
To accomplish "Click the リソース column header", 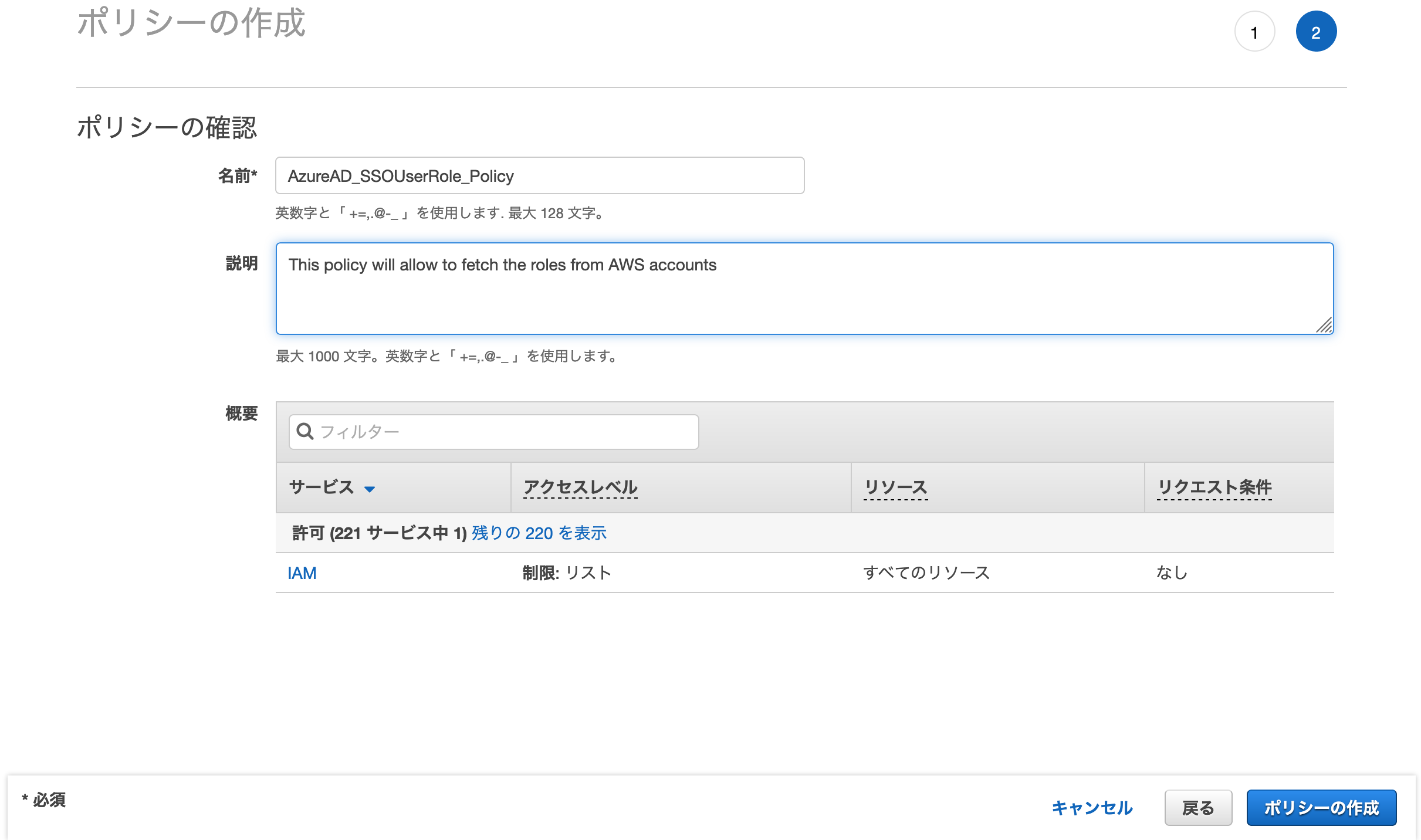I will coord(895,487).
